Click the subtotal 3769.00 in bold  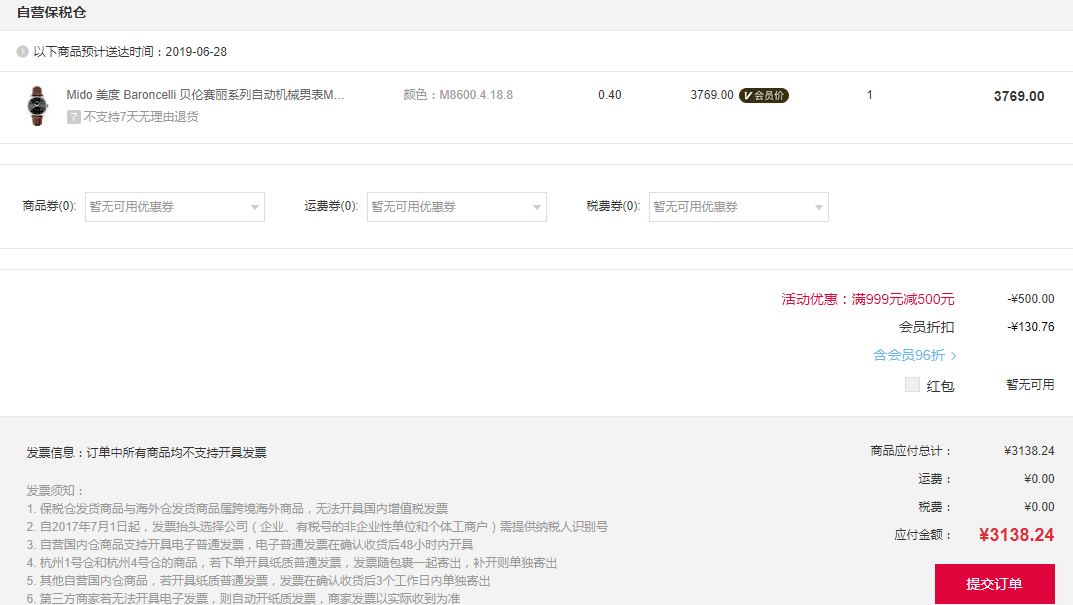[x=1019, y=96]
